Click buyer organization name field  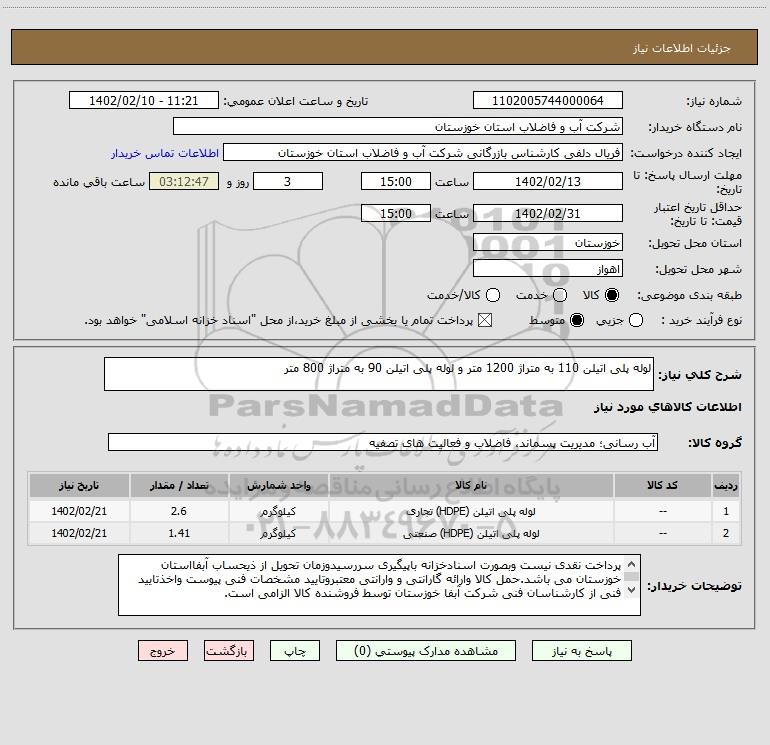(398, 126)
